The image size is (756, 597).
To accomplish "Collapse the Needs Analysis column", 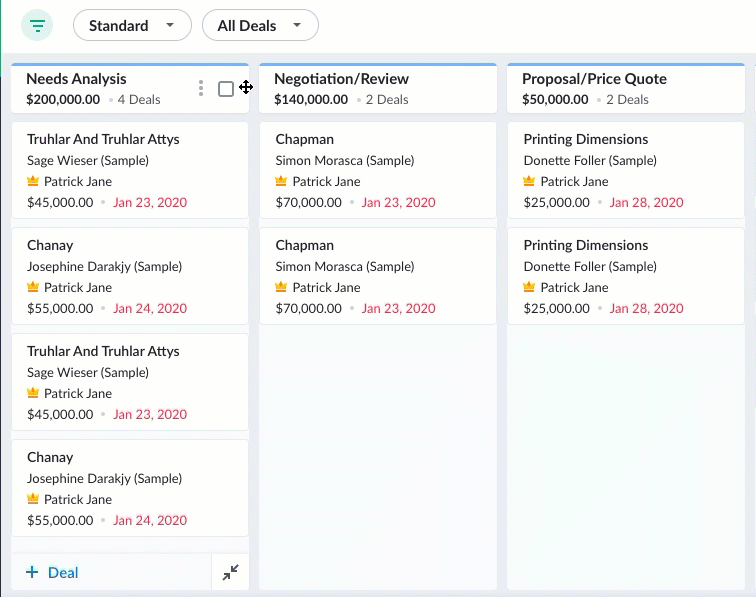I will pyautogui.click(x=230, y=572).
